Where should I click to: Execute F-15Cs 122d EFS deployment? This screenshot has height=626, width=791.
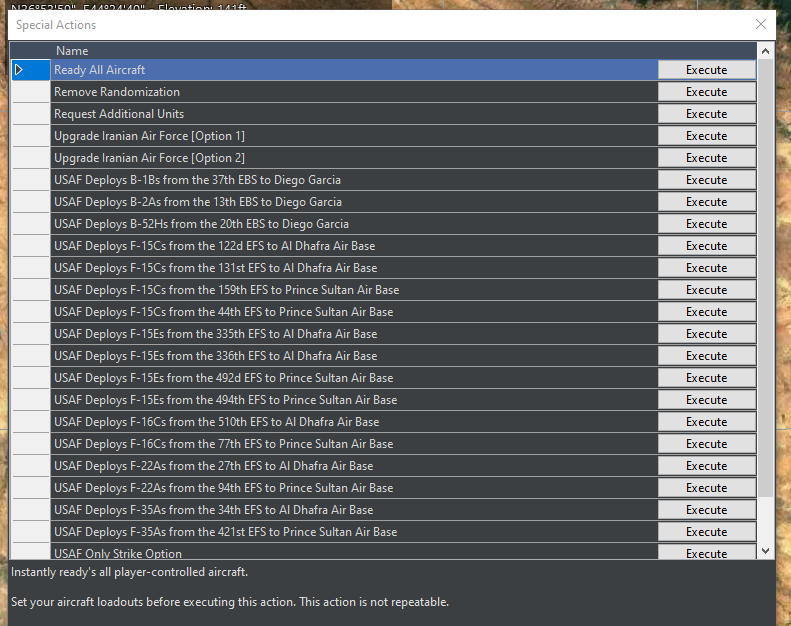[707, 246]
